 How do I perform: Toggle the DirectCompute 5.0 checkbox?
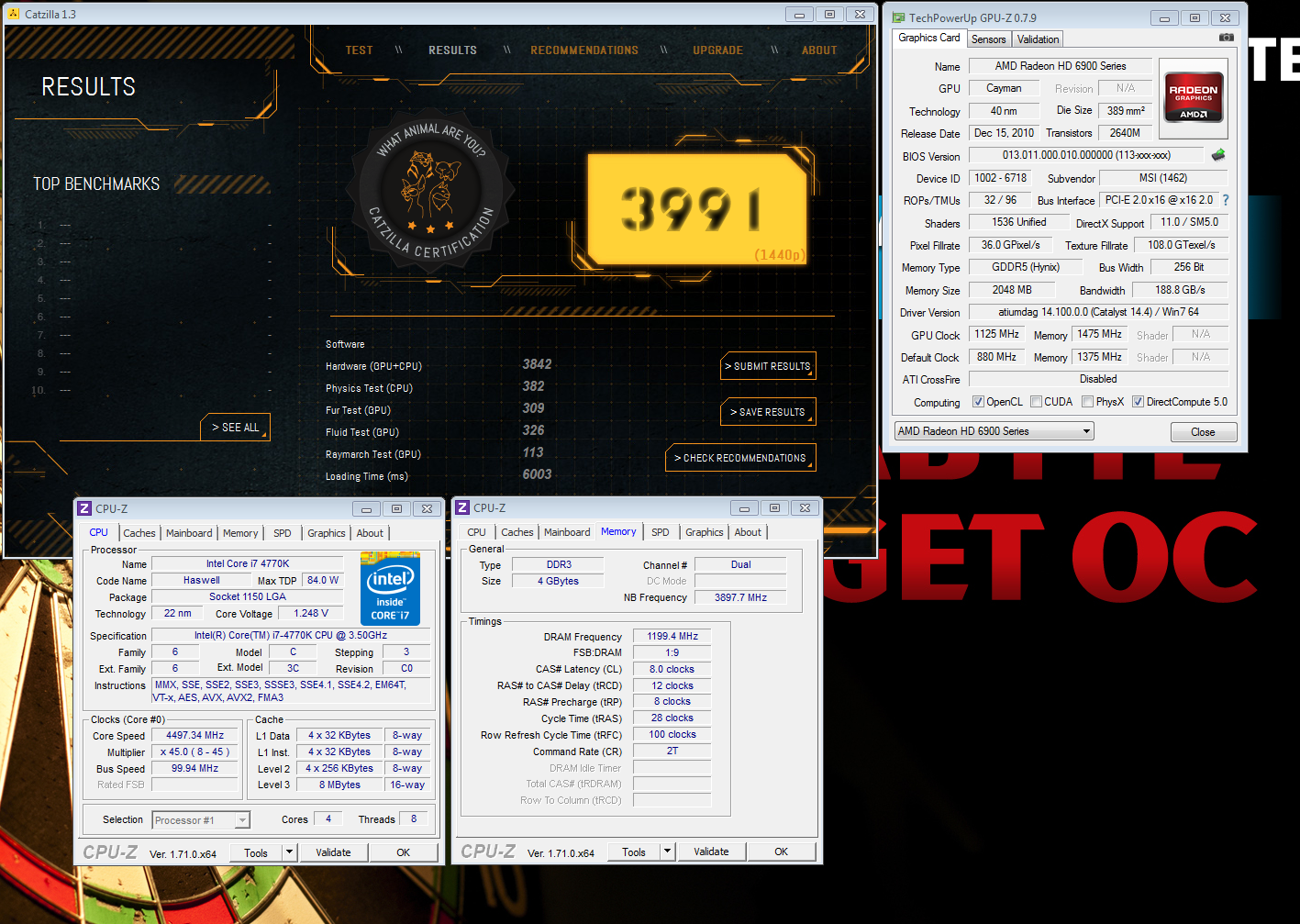(1138, 402)
